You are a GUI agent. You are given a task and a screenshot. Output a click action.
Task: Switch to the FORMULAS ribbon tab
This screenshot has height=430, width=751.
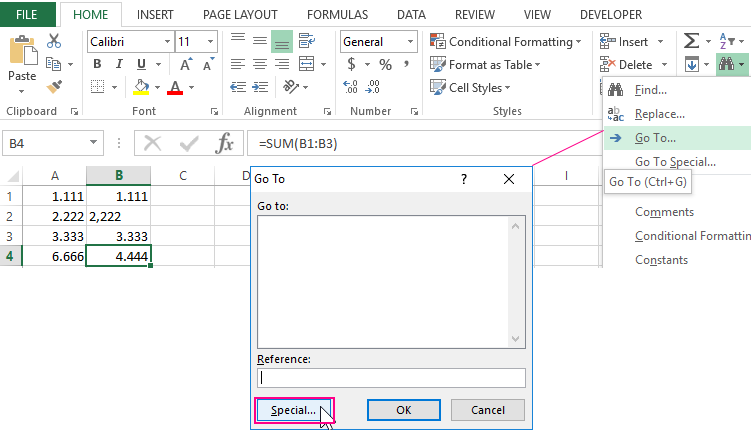[x=336, y=15]
